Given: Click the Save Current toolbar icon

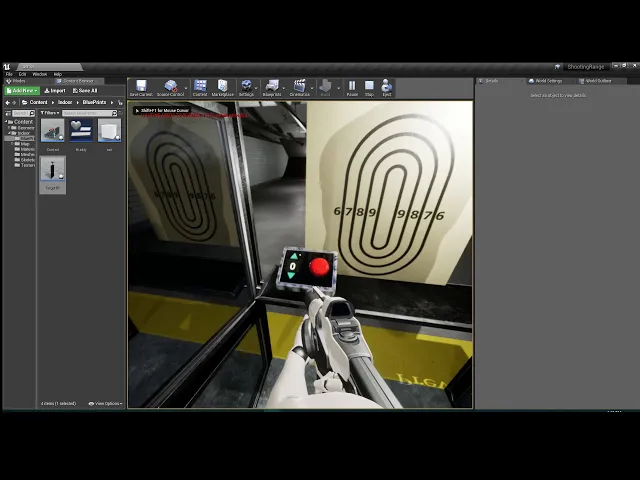Looking at the screenshot, I should pyautogui.click(x=141, y=88).
